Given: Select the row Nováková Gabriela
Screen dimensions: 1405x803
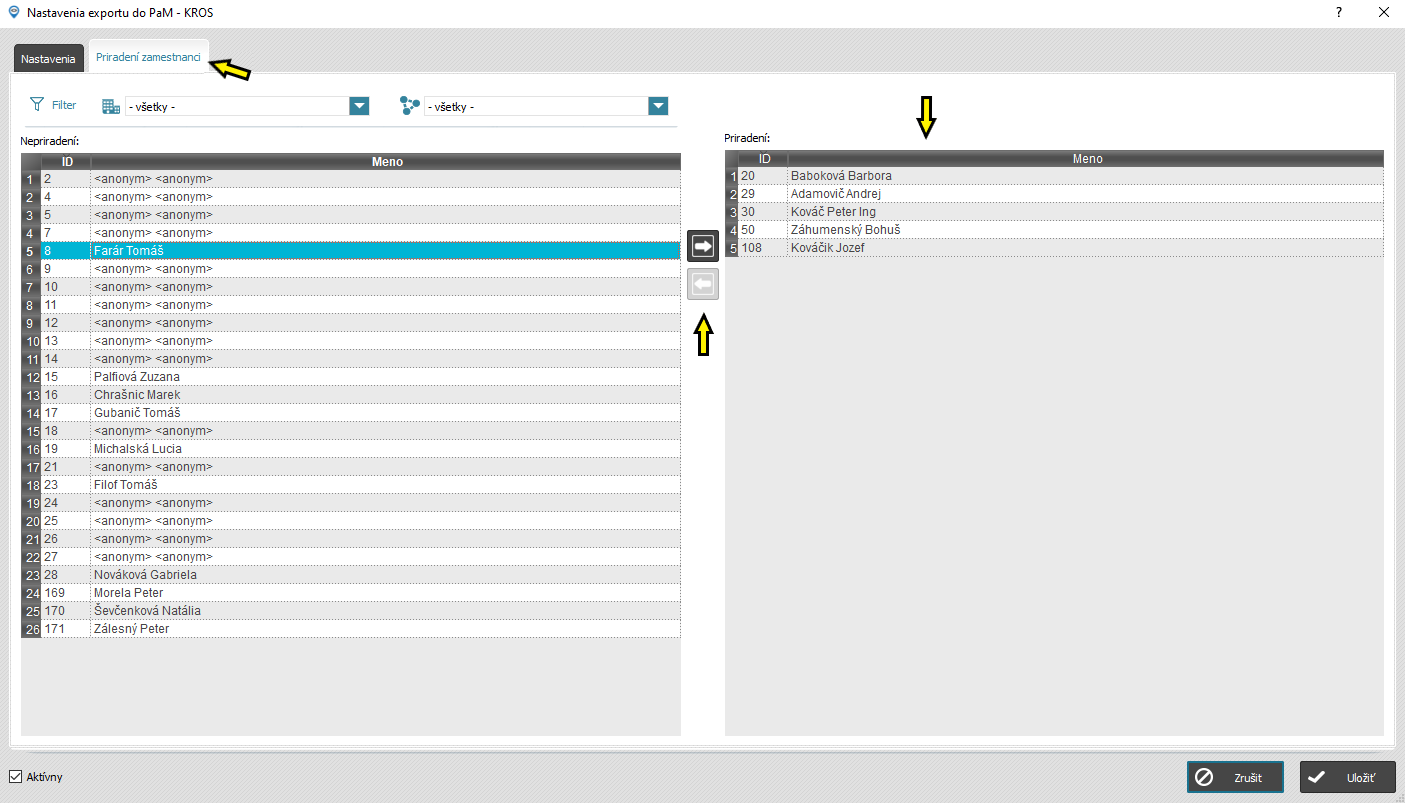Looking at the screenshot, I should coord(351,575).
